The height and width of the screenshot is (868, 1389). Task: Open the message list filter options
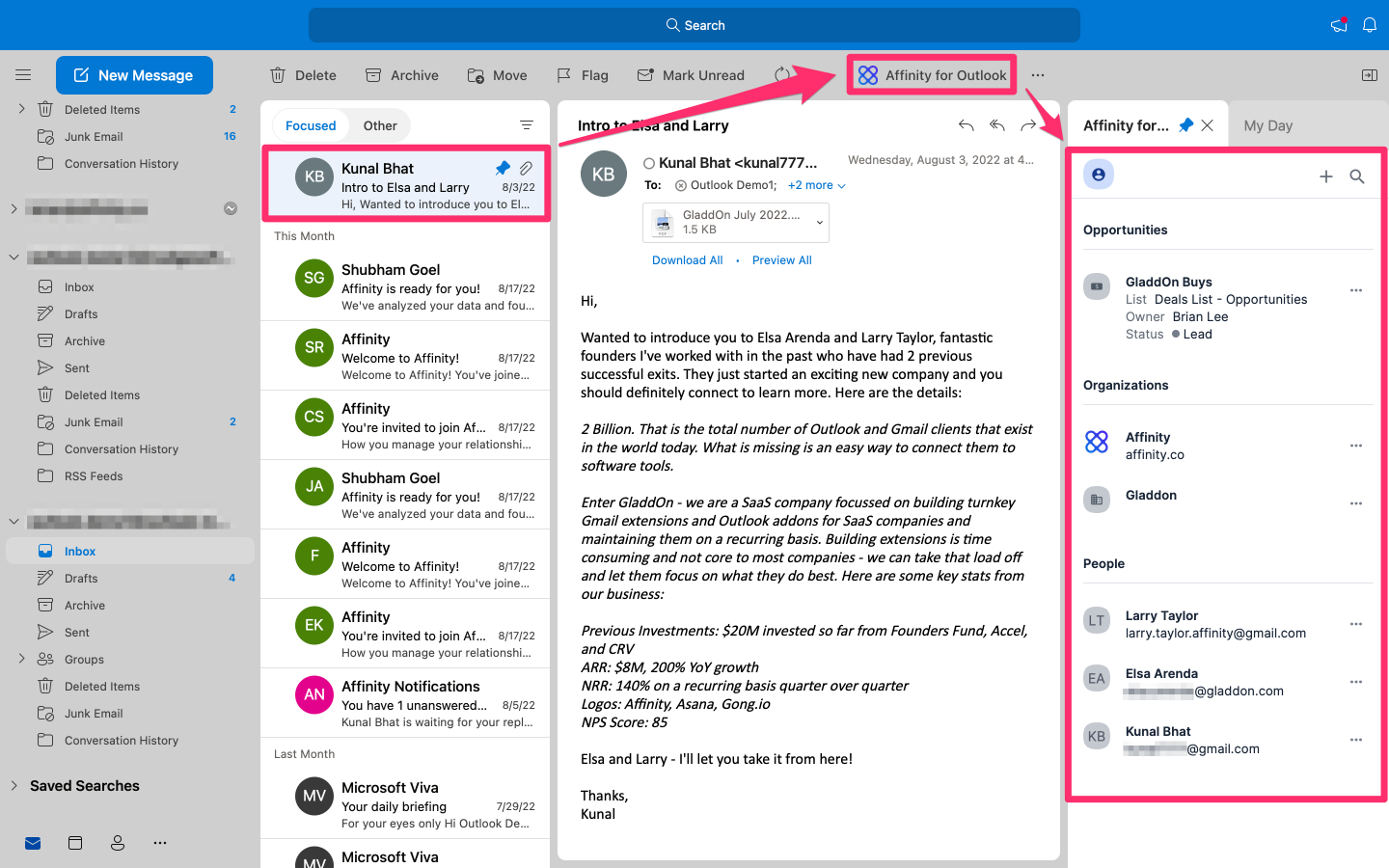point(526,124)
